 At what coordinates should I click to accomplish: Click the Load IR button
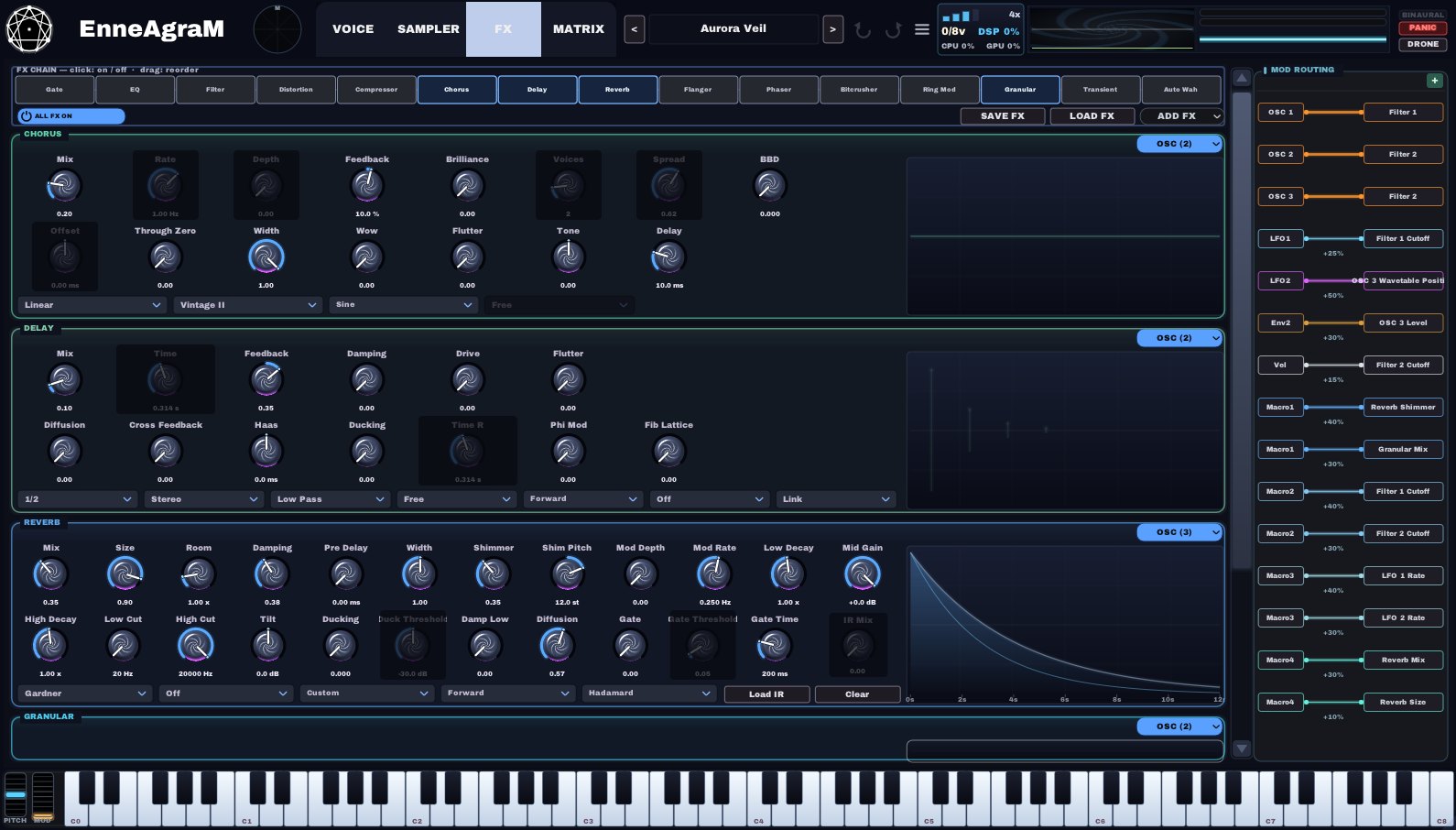pyautogui.click(x=766, y=694)
